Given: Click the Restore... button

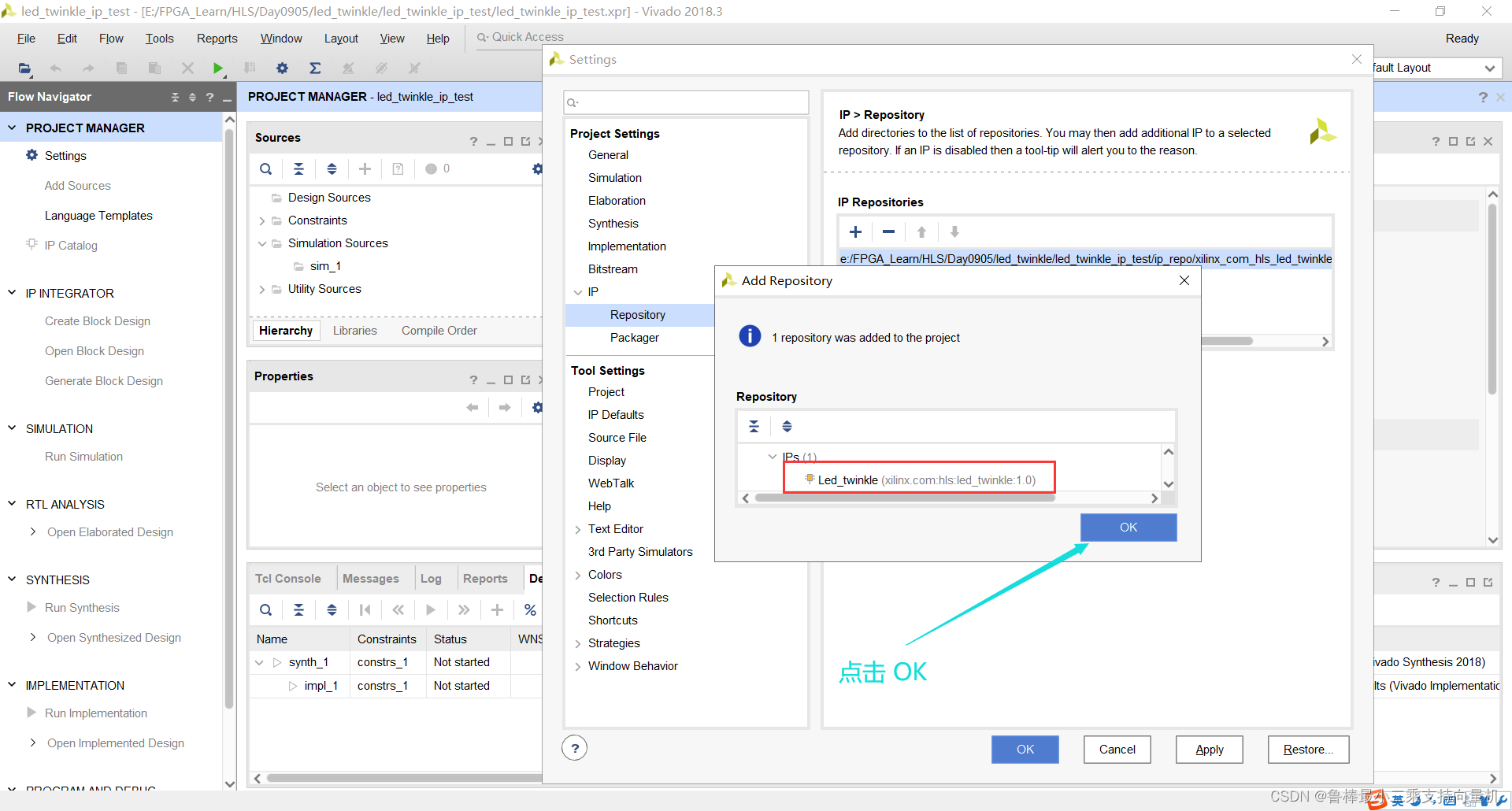Looking at the screenshot, I should (x=1309, y=750).
